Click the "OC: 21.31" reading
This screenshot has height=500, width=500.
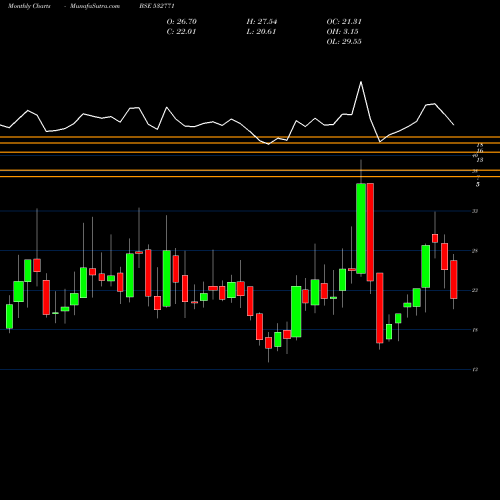click(x=344, y=22)
